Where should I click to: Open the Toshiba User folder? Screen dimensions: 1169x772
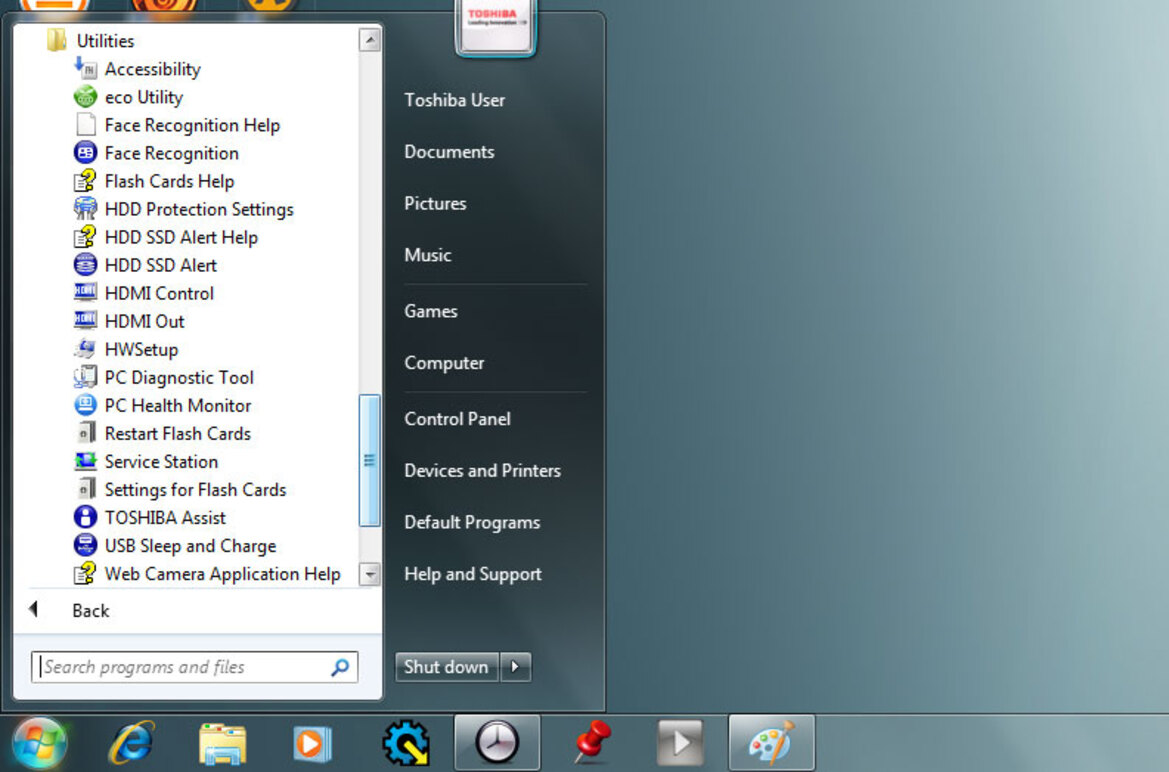(455, 100)
